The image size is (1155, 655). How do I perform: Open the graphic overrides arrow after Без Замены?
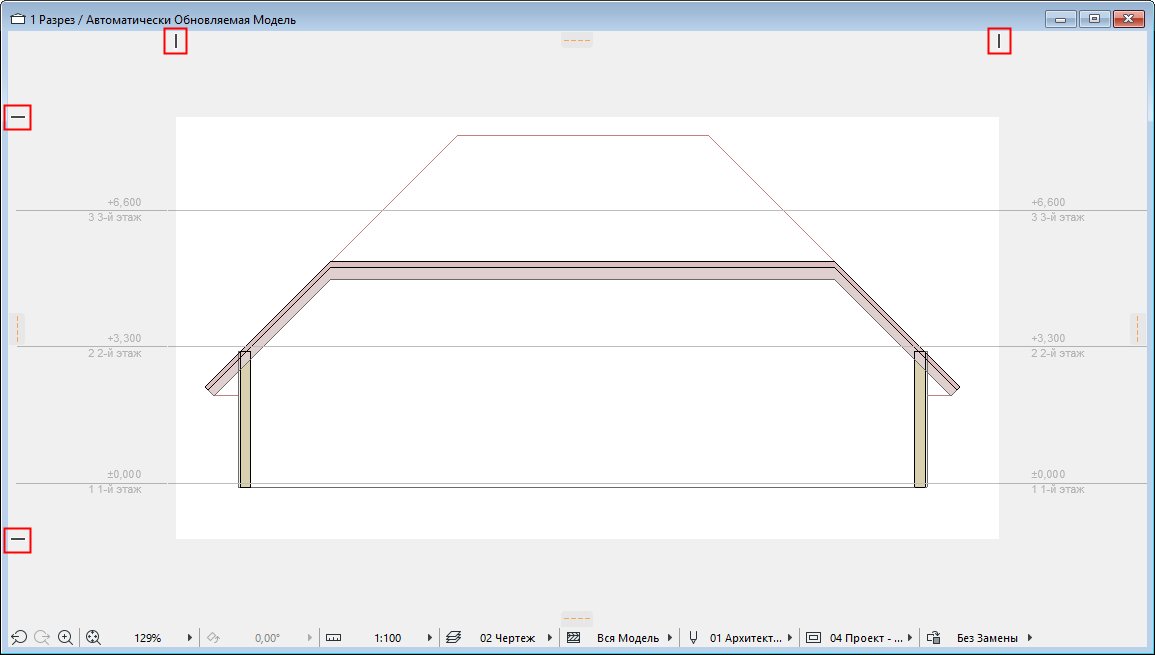pyautogui.click(x=1030, y=637)
